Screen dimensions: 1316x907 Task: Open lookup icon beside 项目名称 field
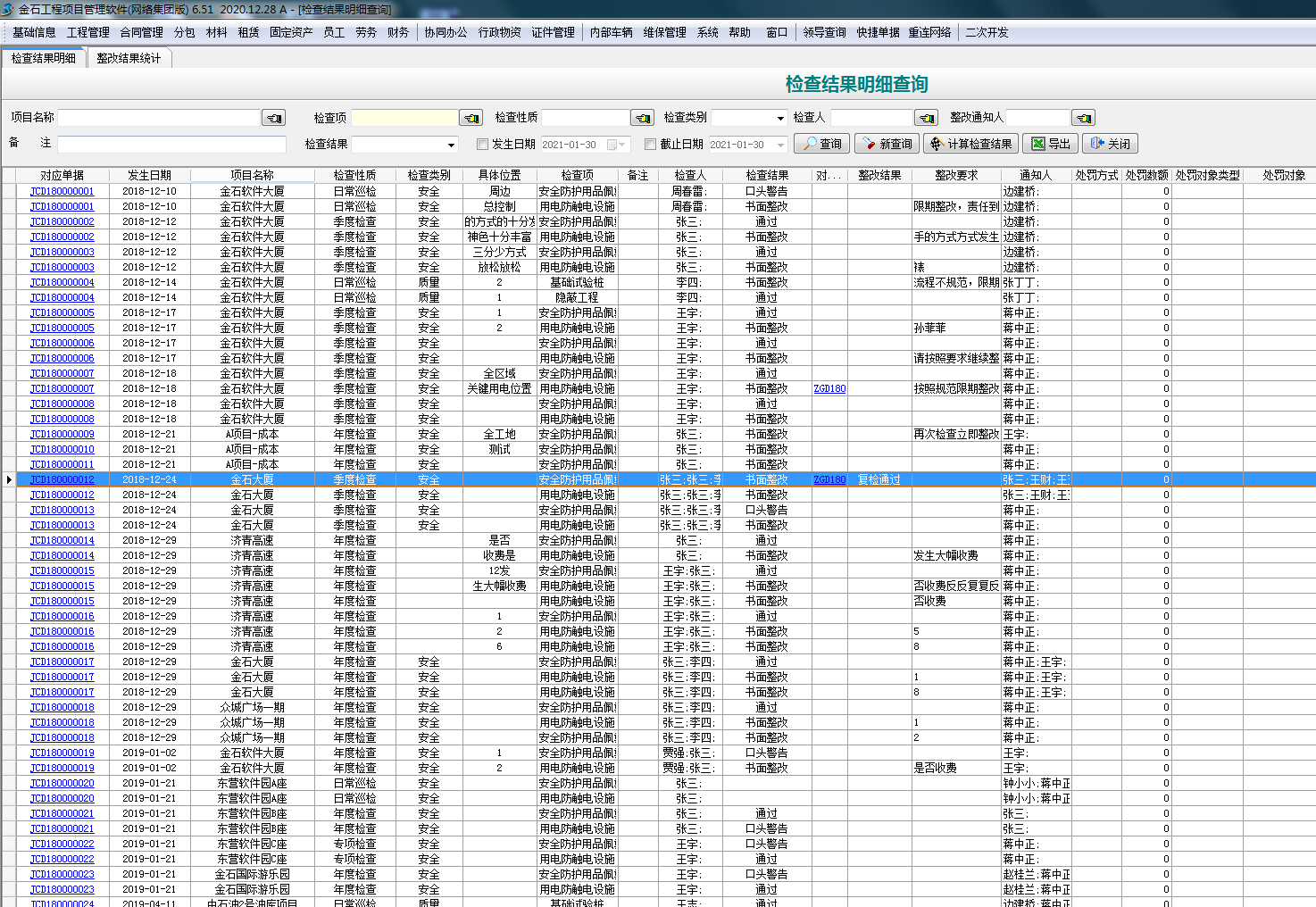(x=273, y=118)
